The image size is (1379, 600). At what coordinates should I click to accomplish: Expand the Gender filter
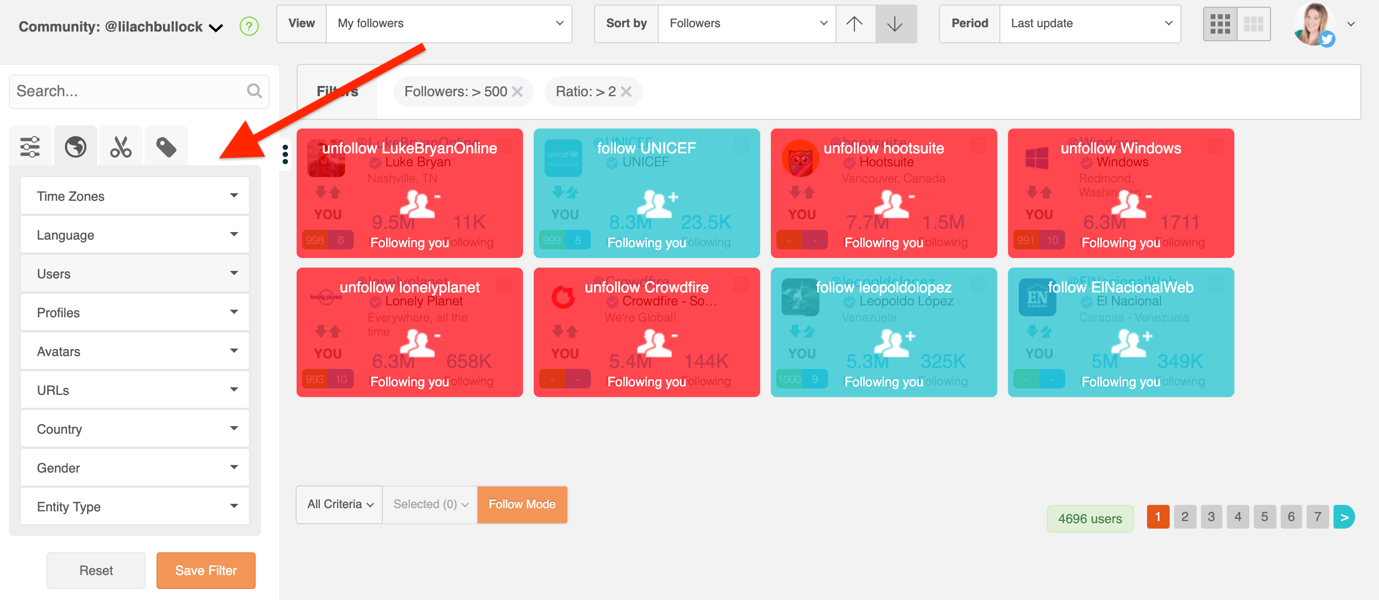(x=135, y=468)
